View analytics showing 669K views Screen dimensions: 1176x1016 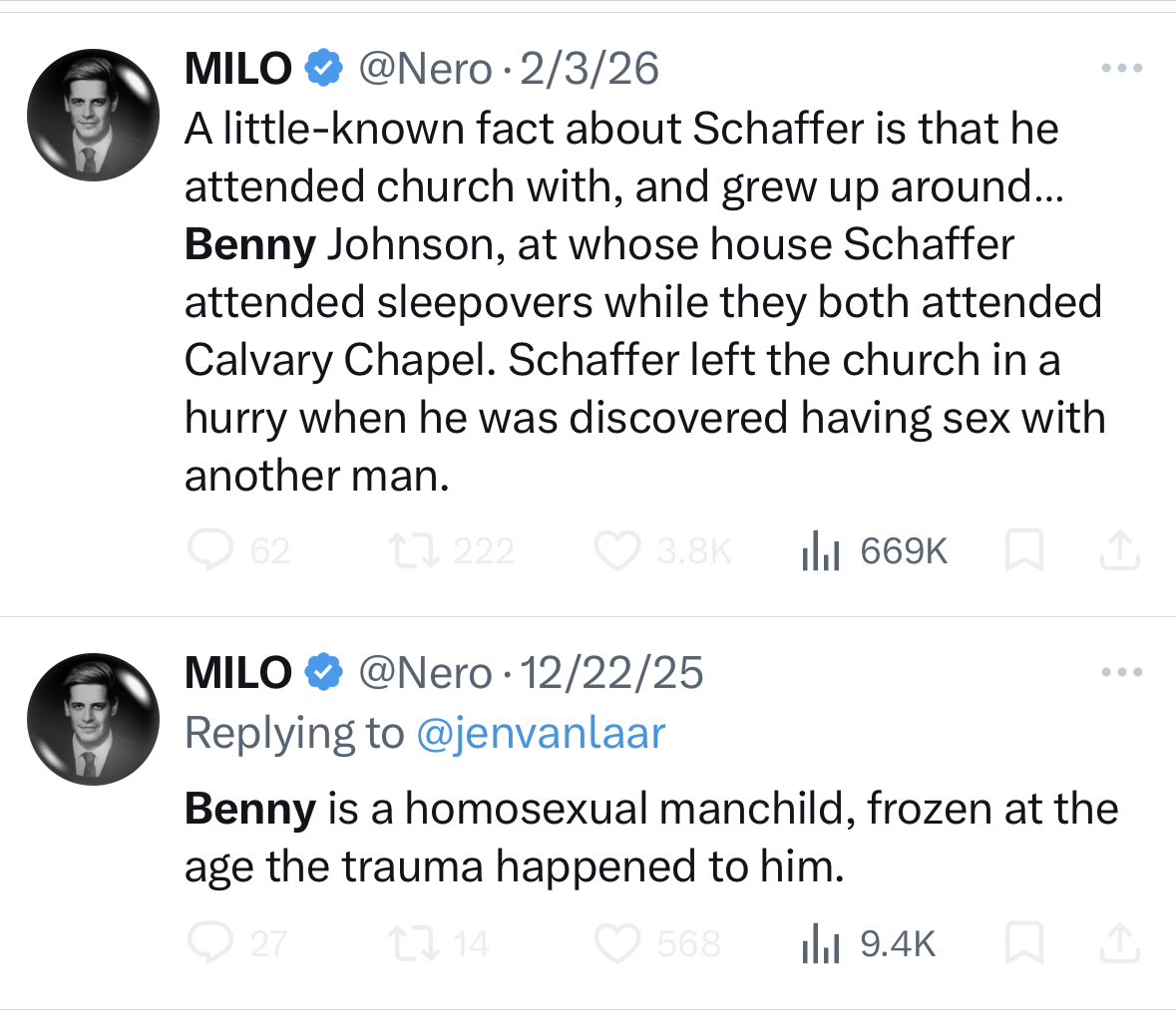coord(821,550)
